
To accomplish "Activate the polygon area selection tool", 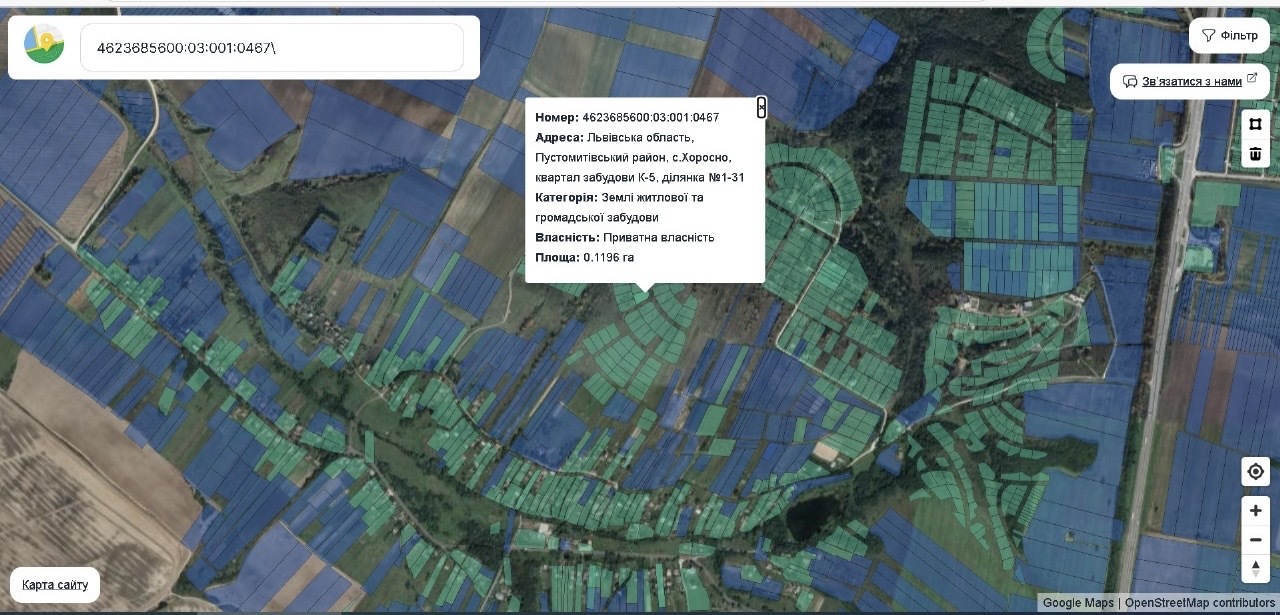I will 1255,124.
